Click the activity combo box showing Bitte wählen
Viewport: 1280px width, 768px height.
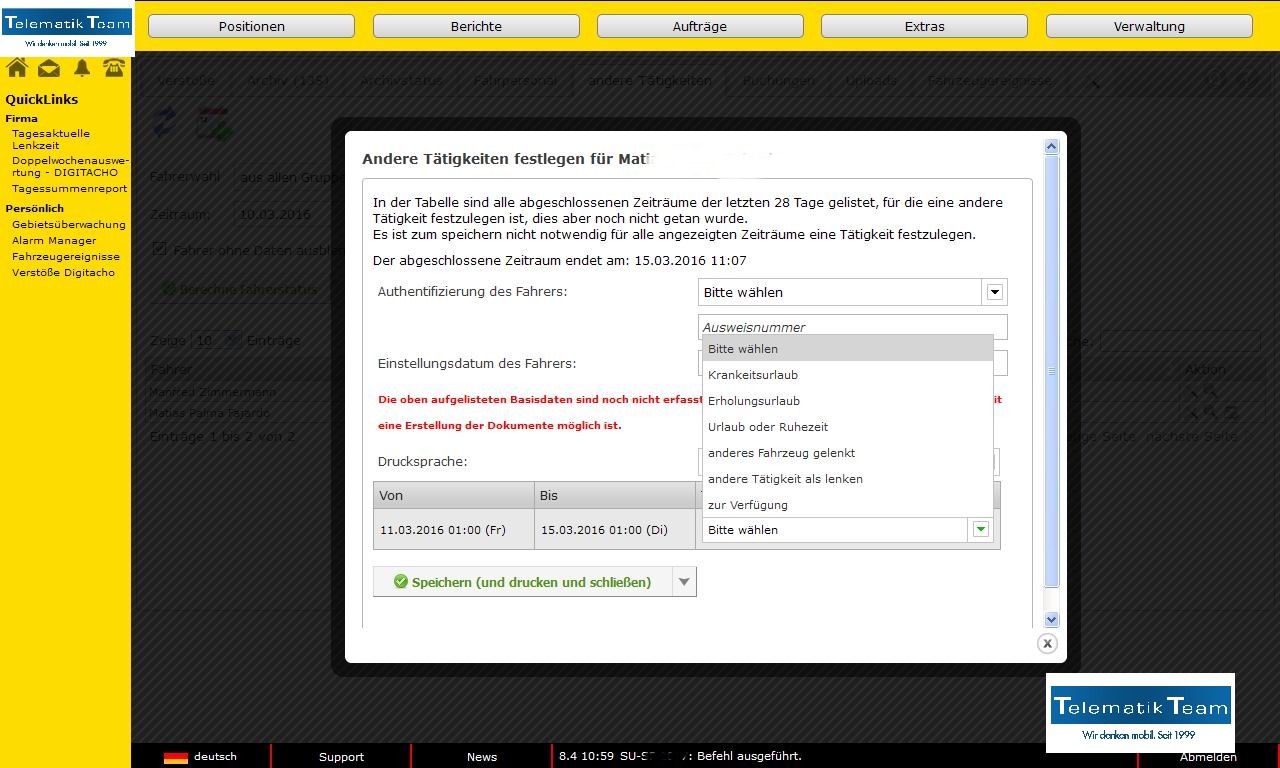point(848,530)
